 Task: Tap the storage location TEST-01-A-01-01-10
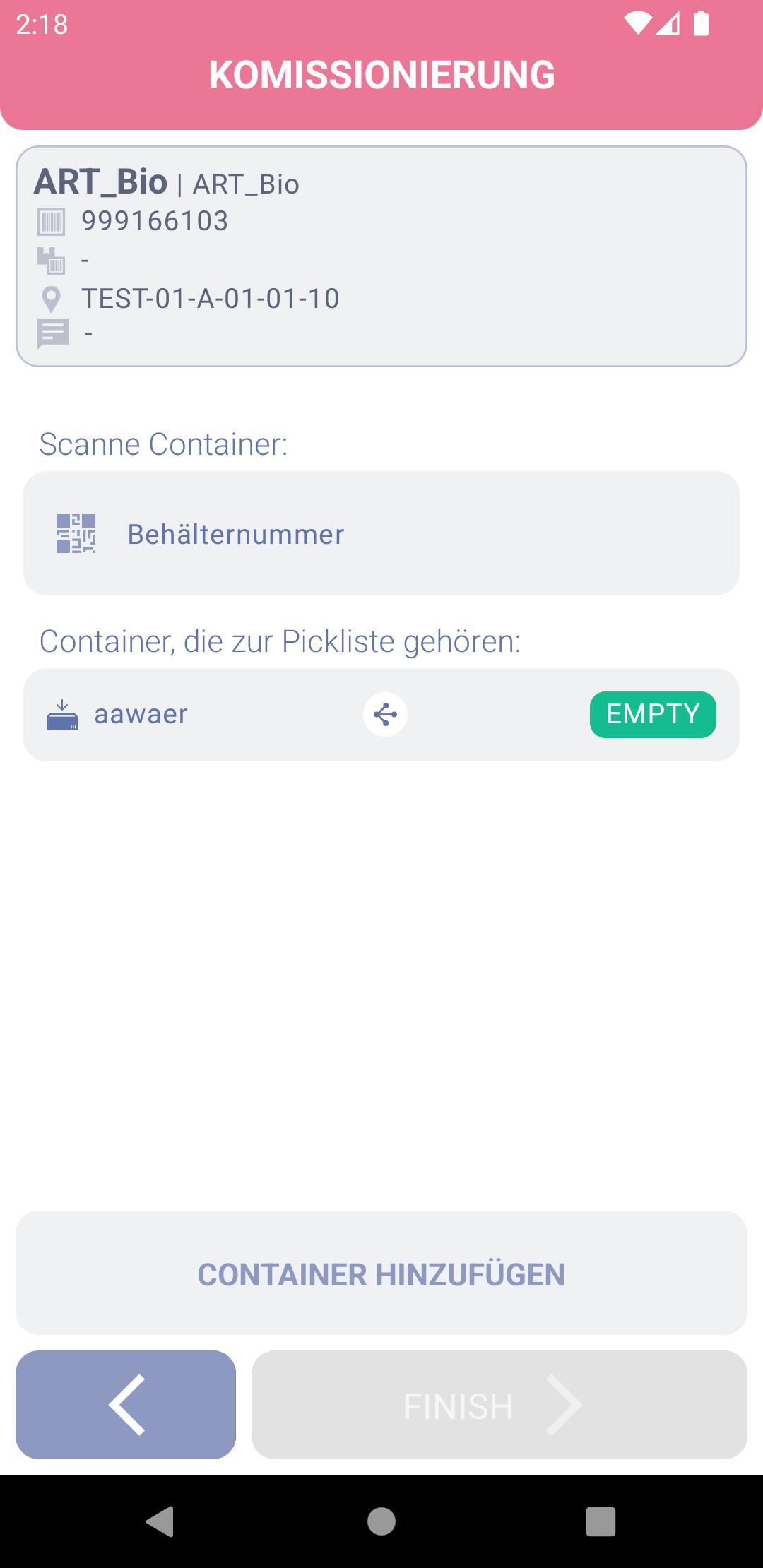tap(211, 299)
